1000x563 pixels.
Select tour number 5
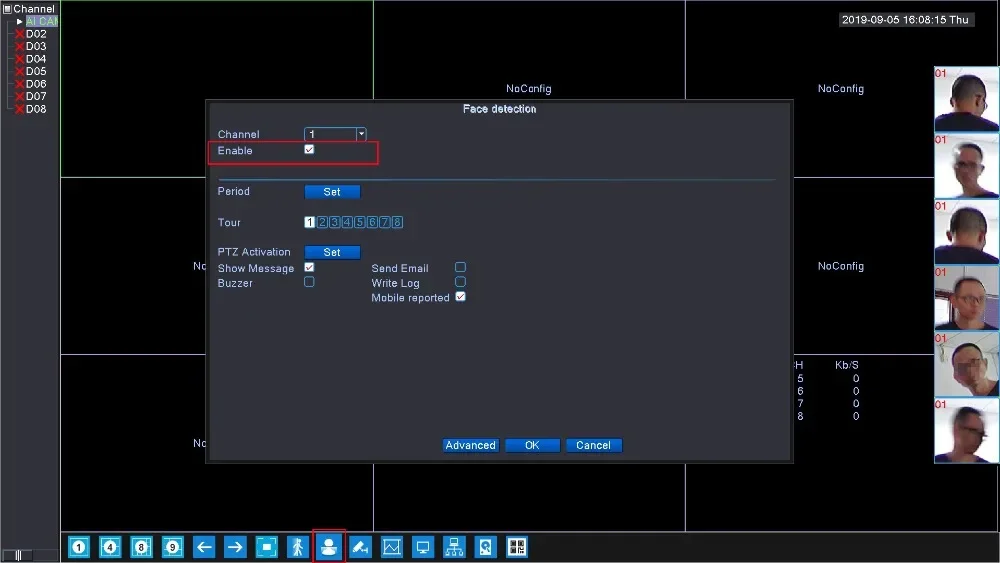click(x=360, y=222)
